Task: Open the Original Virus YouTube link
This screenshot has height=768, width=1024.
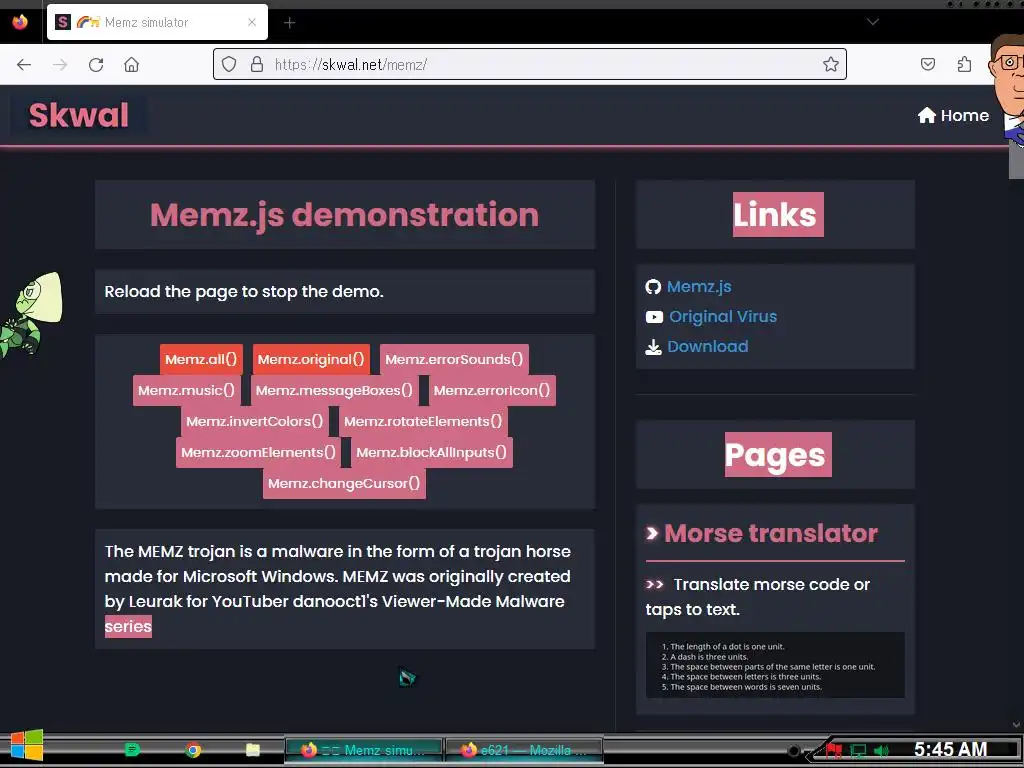Action: point(723,316)
